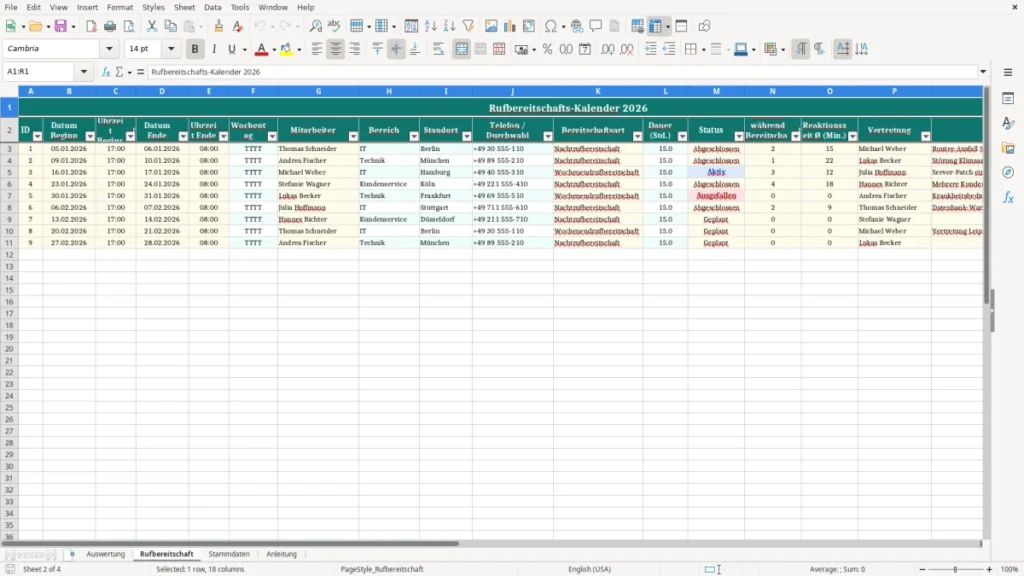Open Status column filter dropdown

click(x=739, y=136)
